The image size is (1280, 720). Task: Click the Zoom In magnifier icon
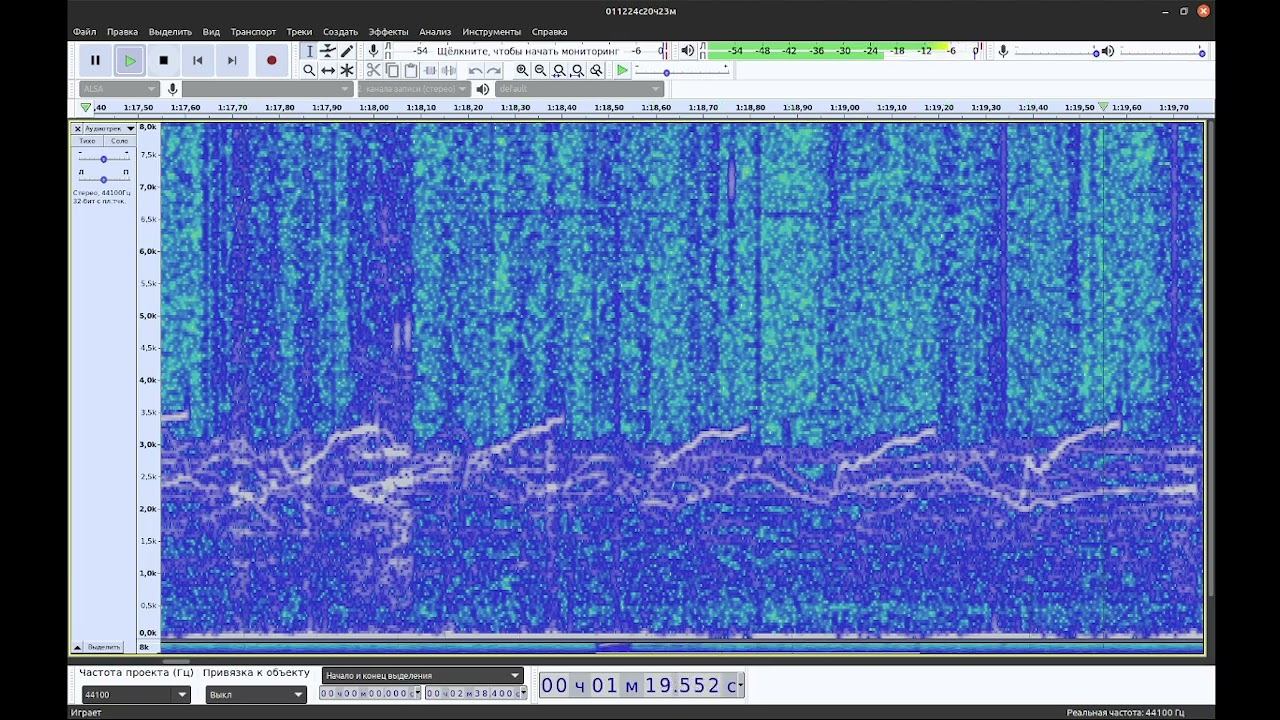coord(522,70)
